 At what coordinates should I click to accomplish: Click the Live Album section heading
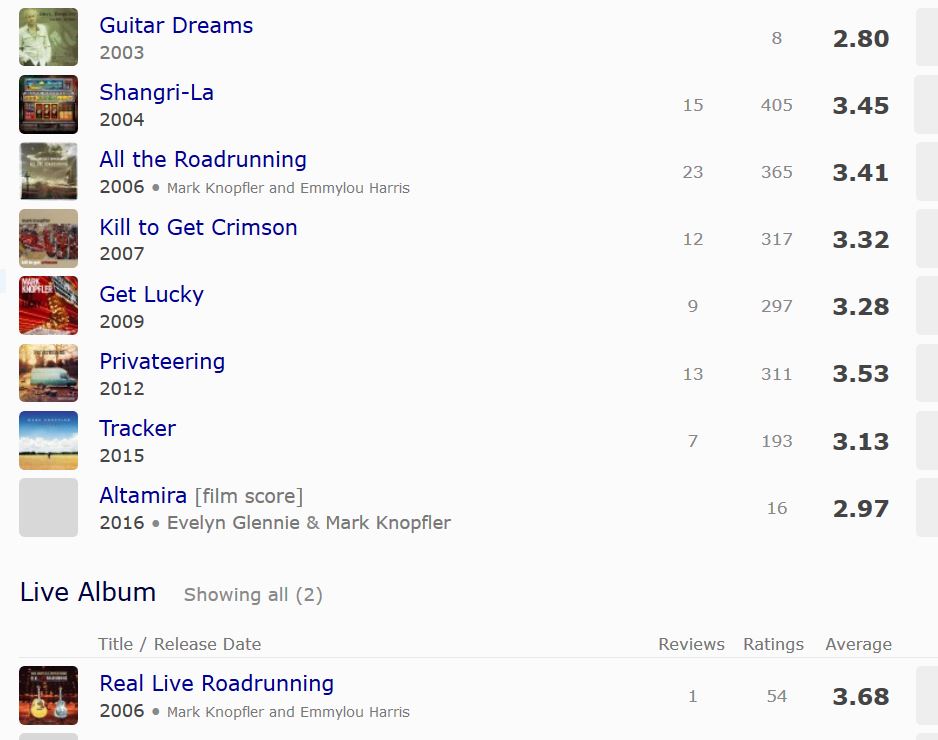pyautogui.click(x=88, y=592)
